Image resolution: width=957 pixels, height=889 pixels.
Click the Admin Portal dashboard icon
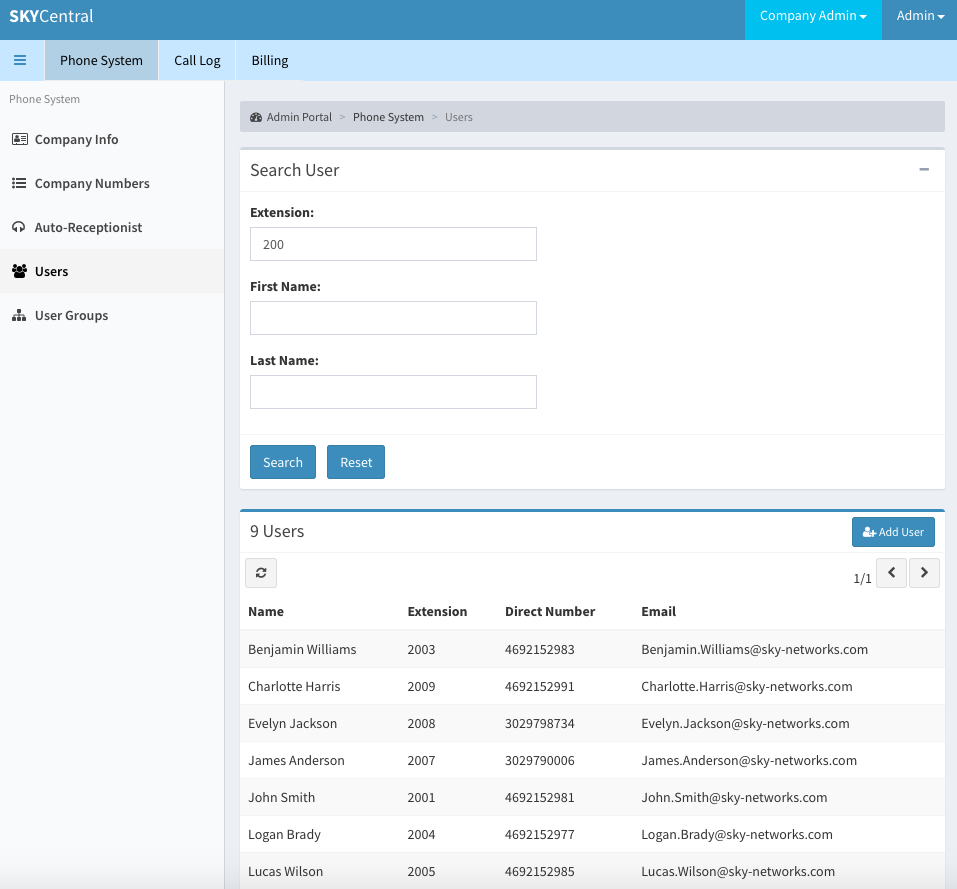[x=256, y=117]
